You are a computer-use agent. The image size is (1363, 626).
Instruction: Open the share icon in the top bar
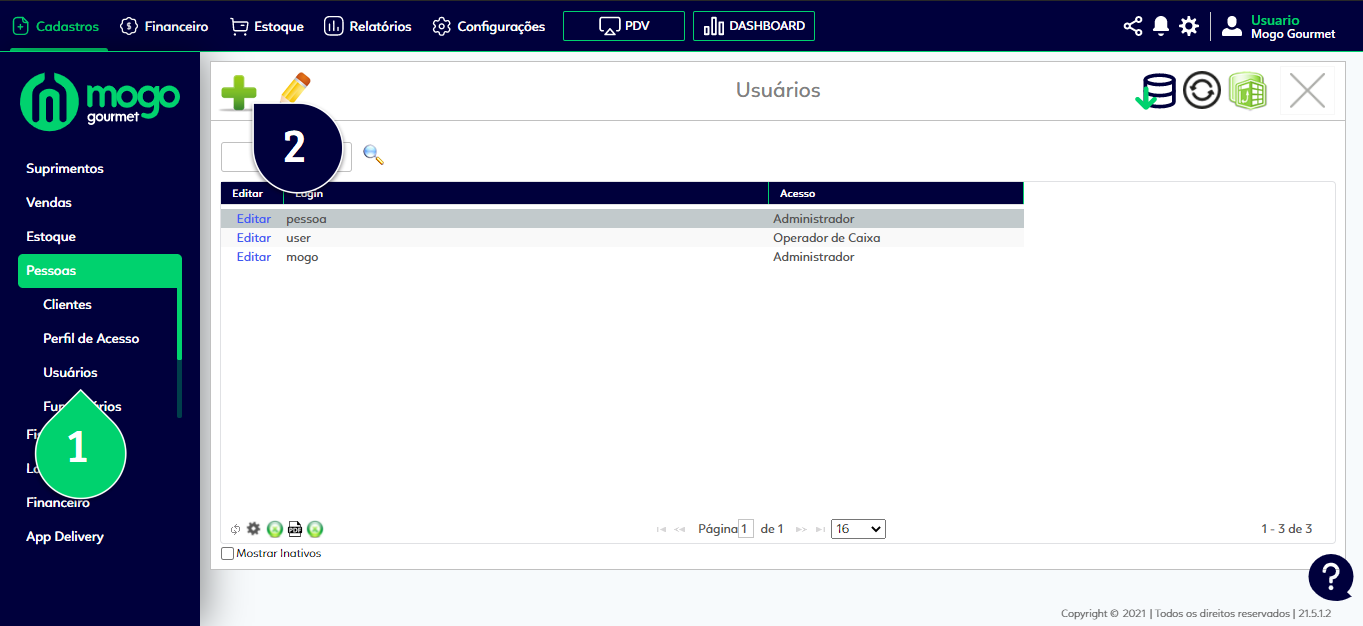(x=1133, y=26)
